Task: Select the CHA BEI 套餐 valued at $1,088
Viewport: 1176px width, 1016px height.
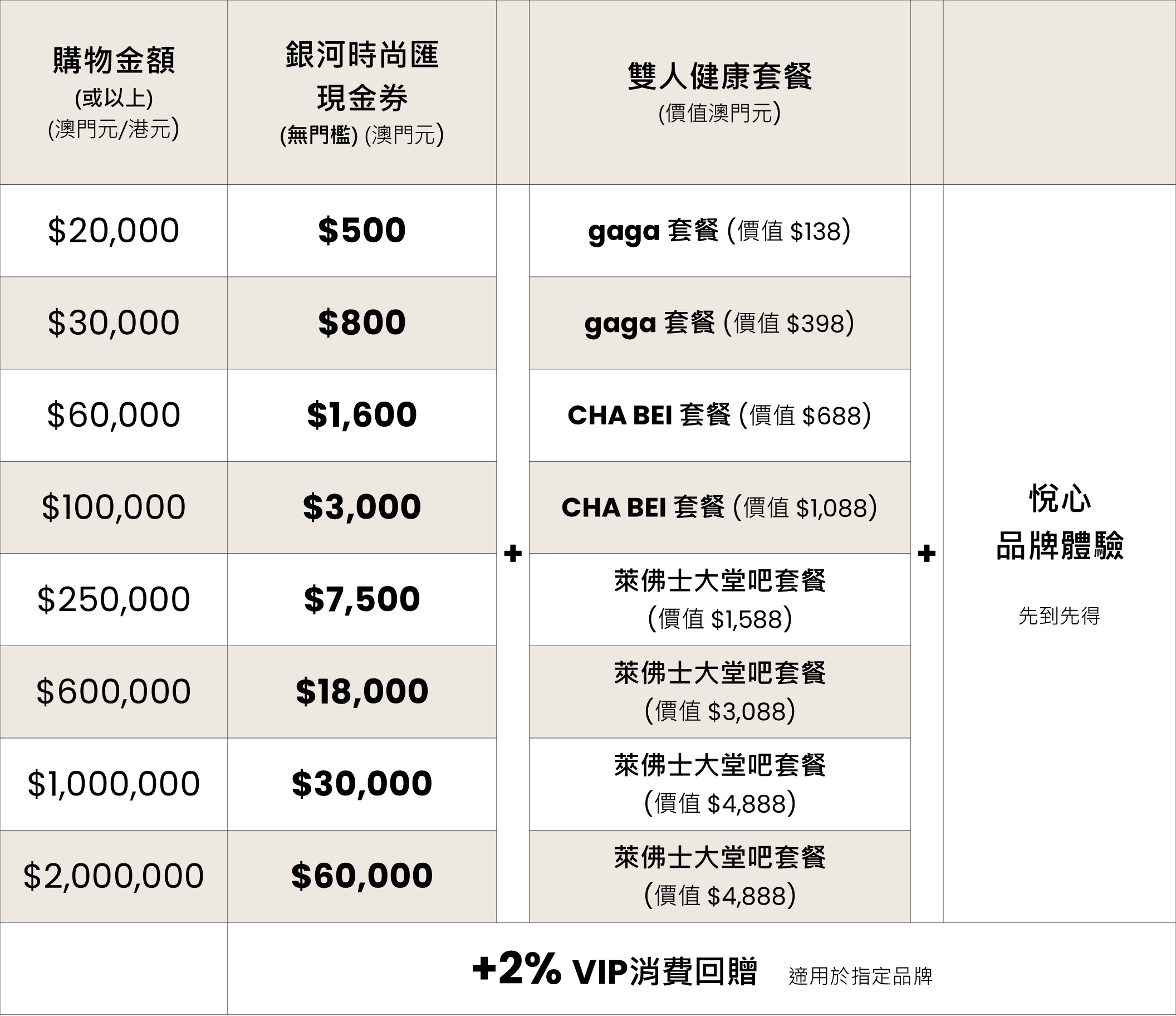Action: [719, 507]
